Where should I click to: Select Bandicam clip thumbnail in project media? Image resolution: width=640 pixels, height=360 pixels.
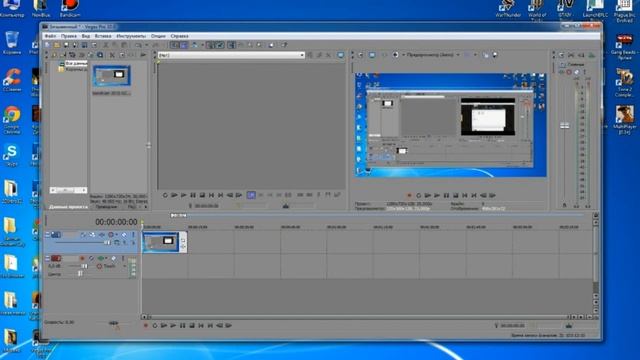(x=111, y=76)
